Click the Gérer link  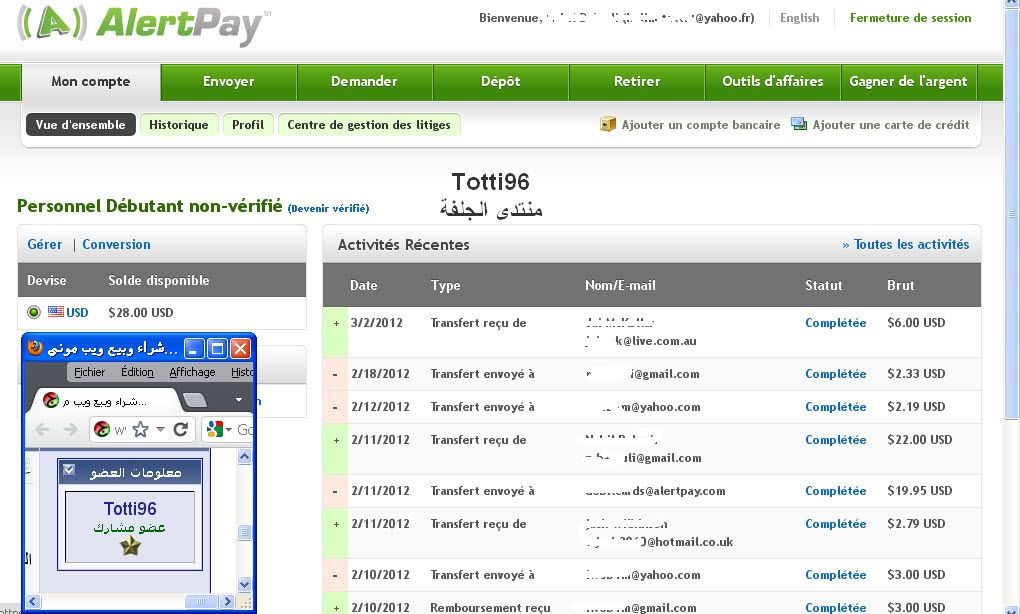45,245
